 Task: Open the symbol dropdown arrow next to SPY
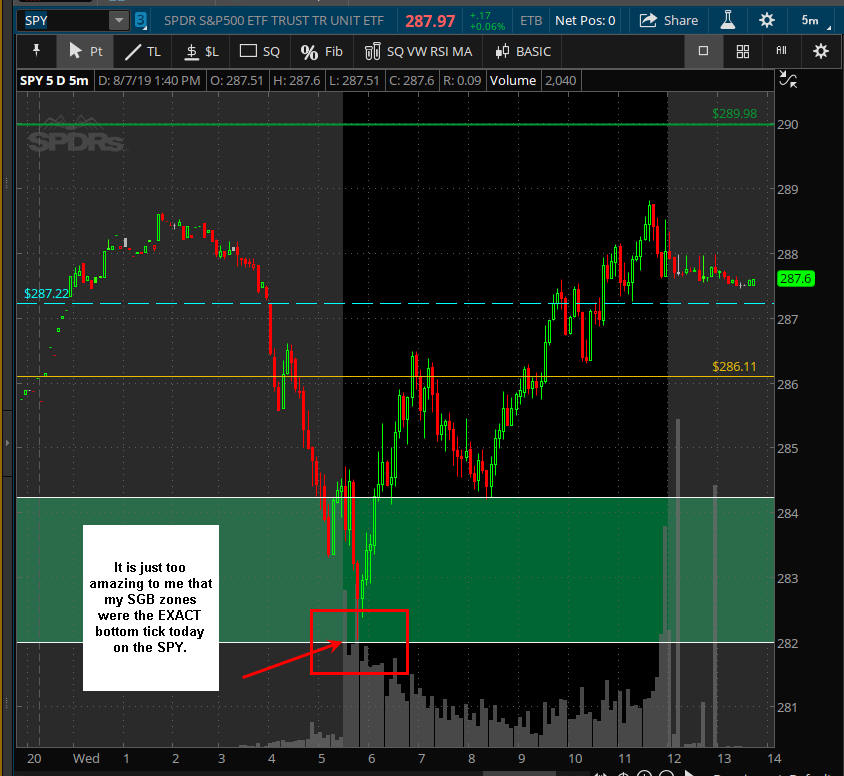(x=118, y=21)
